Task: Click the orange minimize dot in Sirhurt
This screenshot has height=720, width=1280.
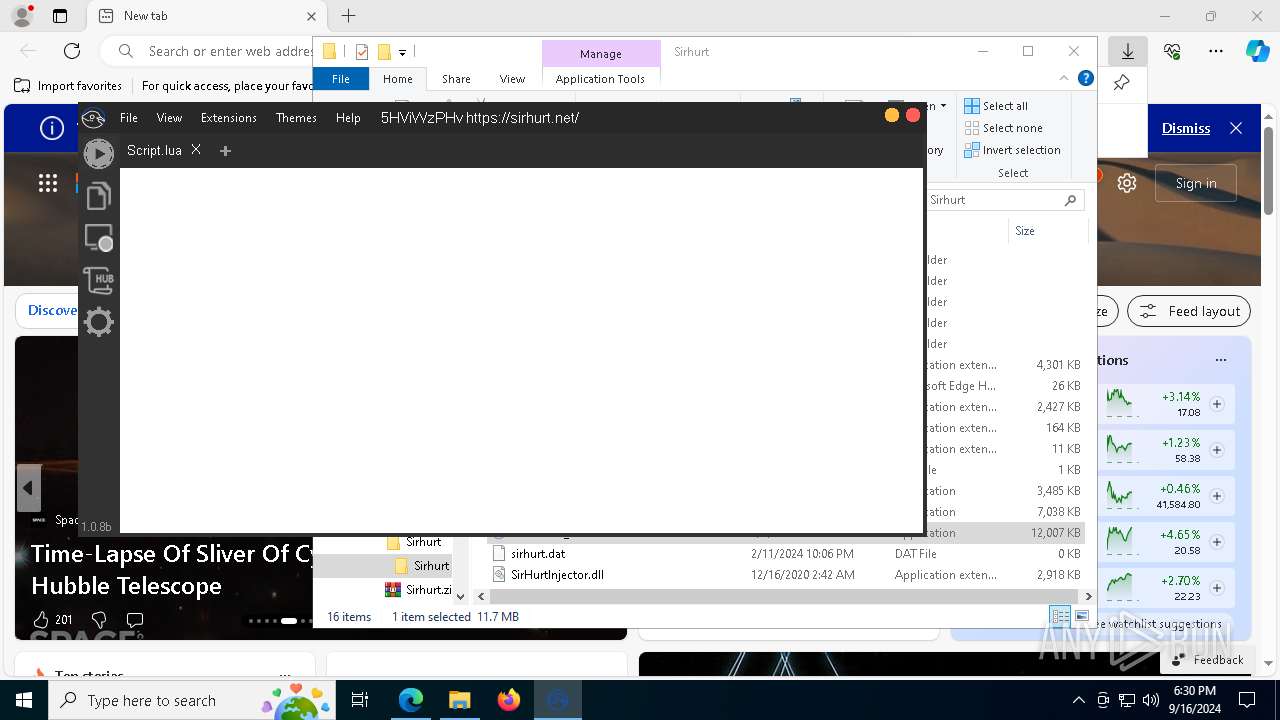Action: coord(892,115)
